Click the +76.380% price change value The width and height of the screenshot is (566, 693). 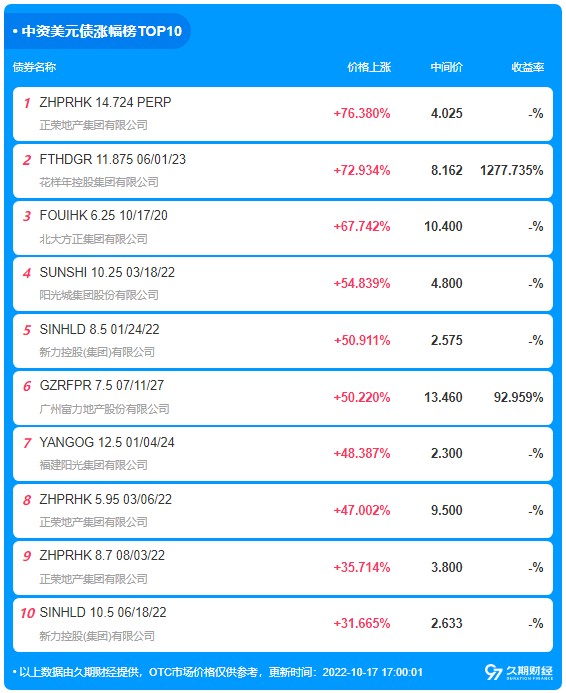pos(362,114)
